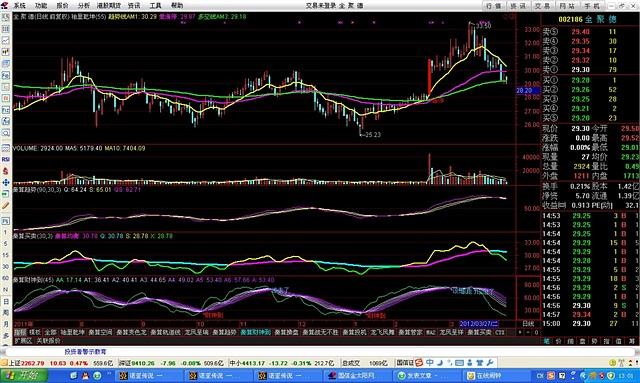The width and height of the screenshot is (640, 383).
Task: Click the red dollar sign icon in sidebar
Action: point(6,171)
